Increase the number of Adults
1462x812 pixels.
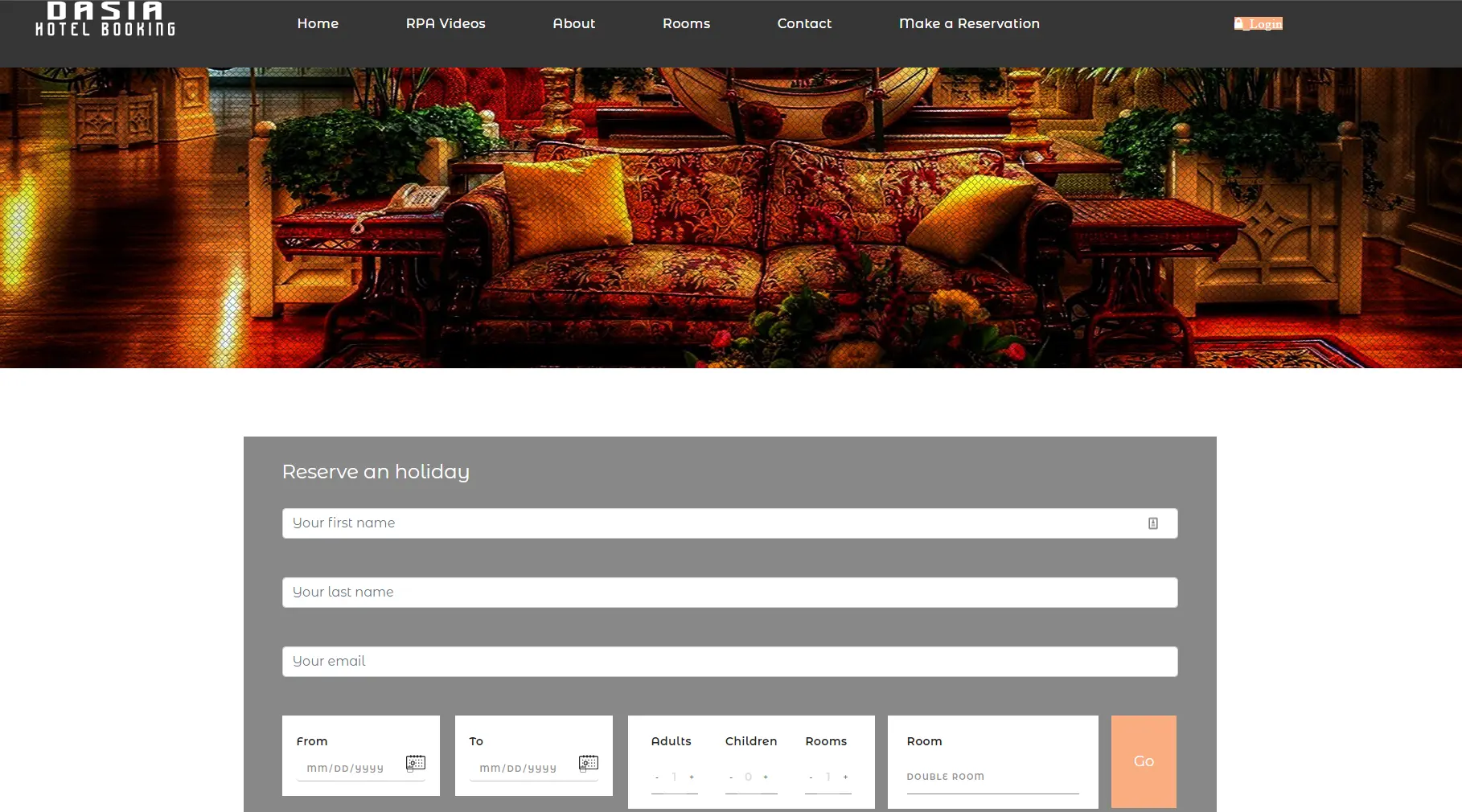coord(692,777)
